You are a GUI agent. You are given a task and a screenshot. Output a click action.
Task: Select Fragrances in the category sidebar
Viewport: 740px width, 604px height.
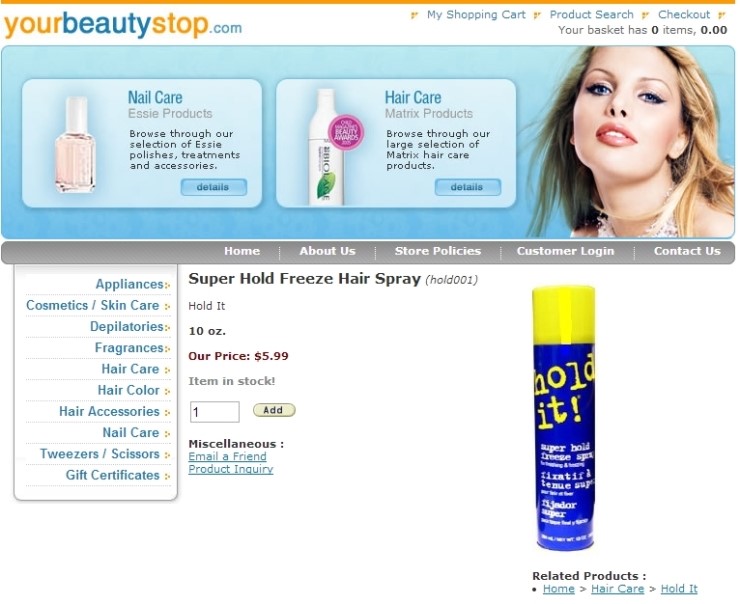(129, 348)
